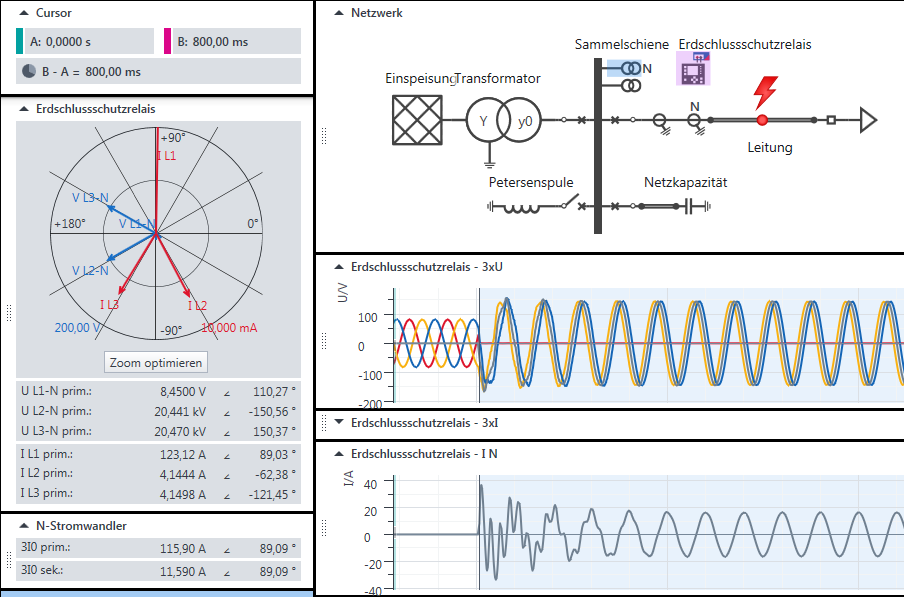904x597 pixels.
Task: Collapse the Erdschlussschutzrelais phasor panel
Action: 24,109
